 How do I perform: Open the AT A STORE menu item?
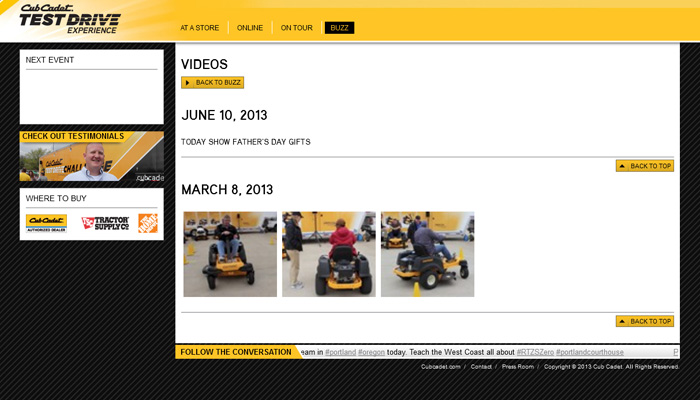click(x=200, y=28)
